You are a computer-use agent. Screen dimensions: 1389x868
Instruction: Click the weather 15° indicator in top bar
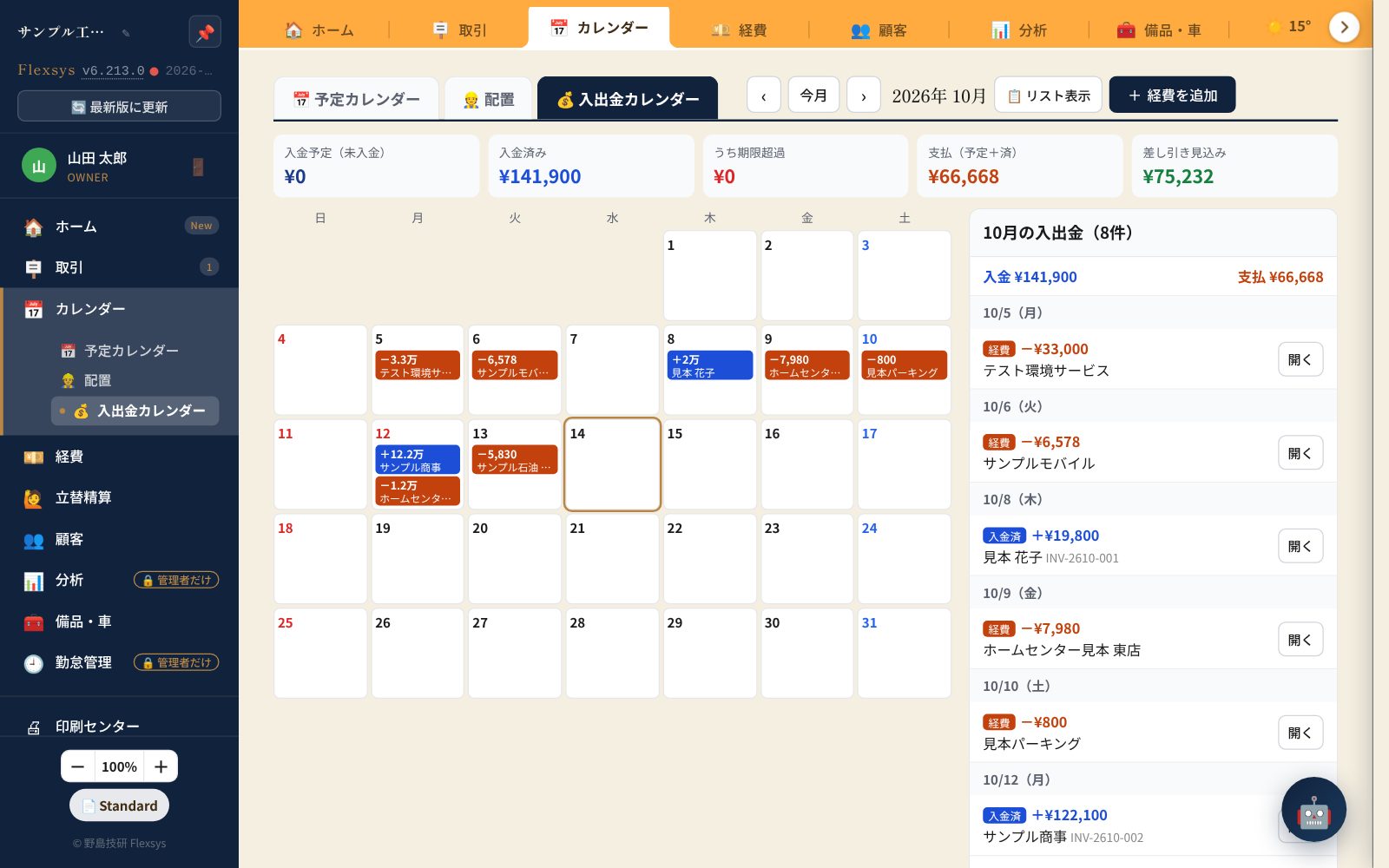click(1289, 27)
